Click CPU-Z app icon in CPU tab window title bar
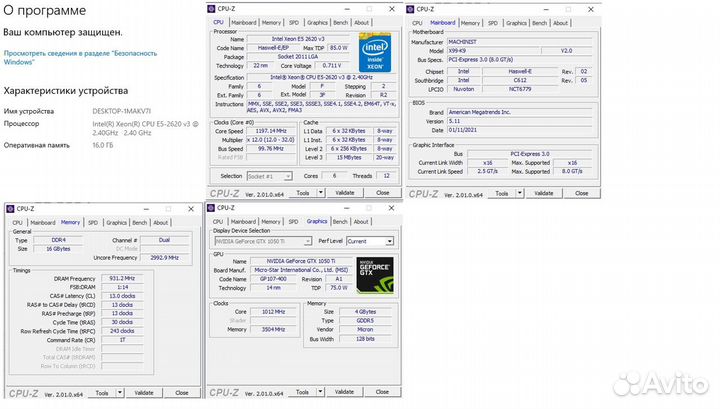The image size is (720, 409). [x=211, y=9]
